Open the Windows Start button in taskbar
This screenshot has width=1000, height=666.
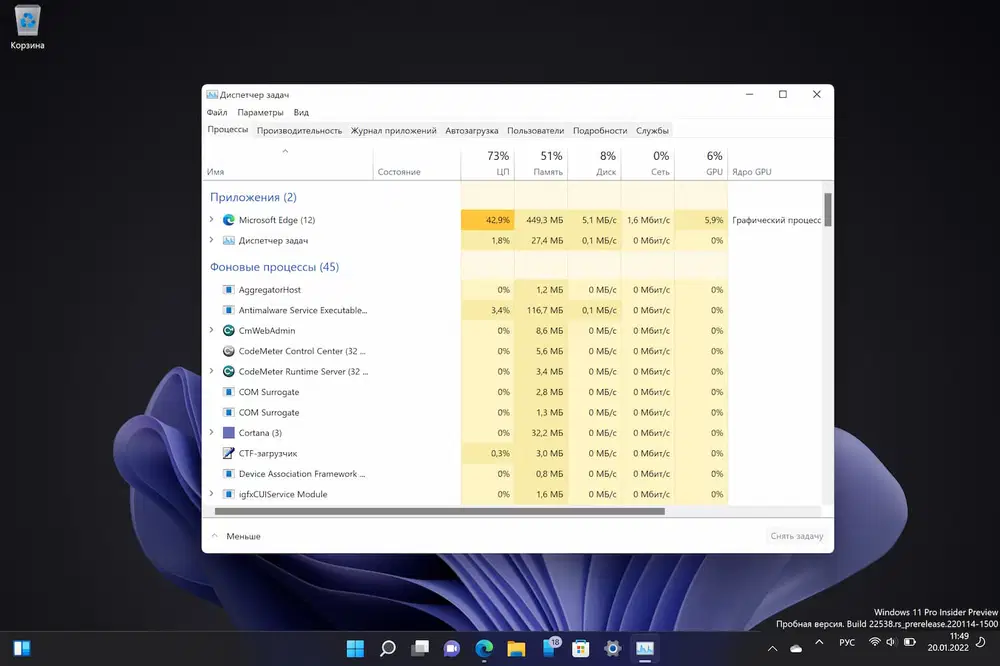click(x=355, y=649)
